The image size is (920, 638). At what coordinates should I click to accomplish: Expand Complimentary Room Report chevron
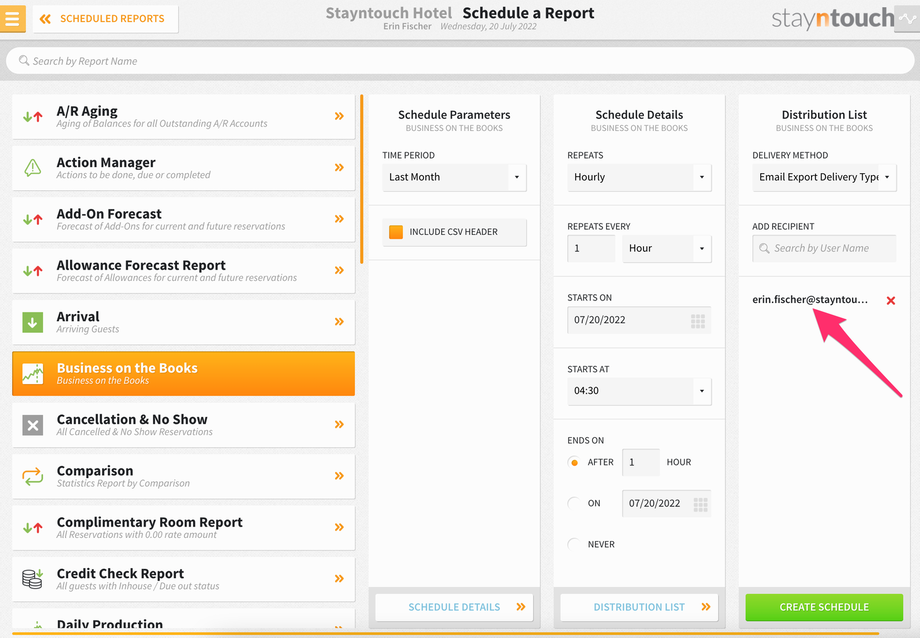(339, 527)
